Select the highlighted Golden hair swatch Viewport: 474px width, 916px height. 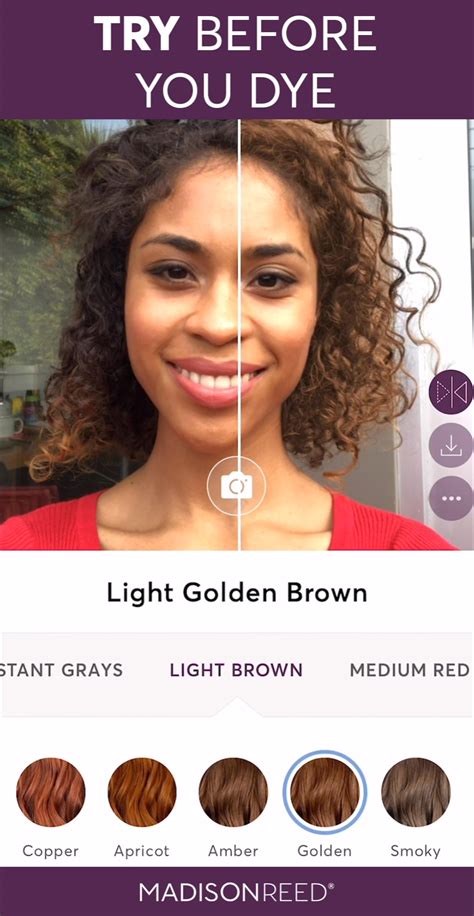click(325, 792)
